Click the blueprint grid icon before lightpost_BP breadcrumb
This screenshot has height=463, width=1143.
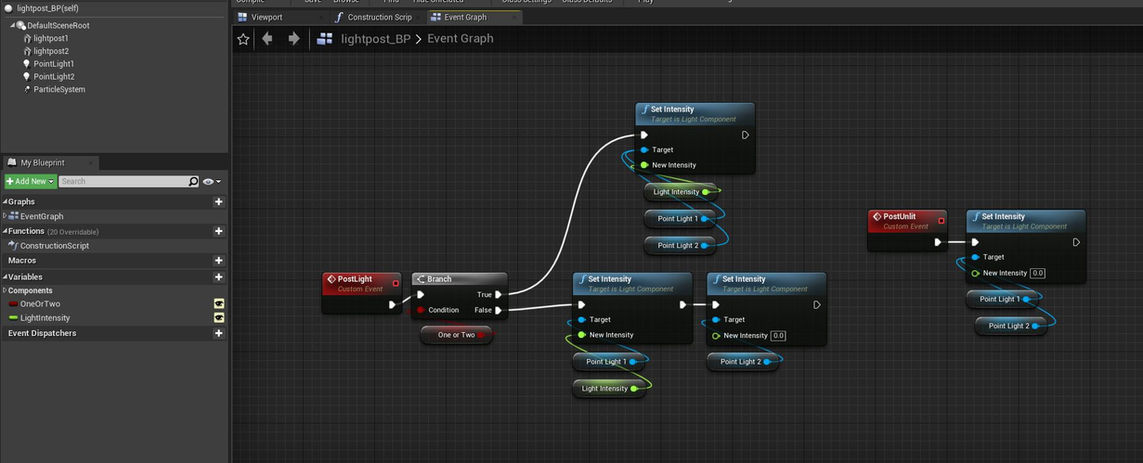pyautogui.click(x=325, y=39)
